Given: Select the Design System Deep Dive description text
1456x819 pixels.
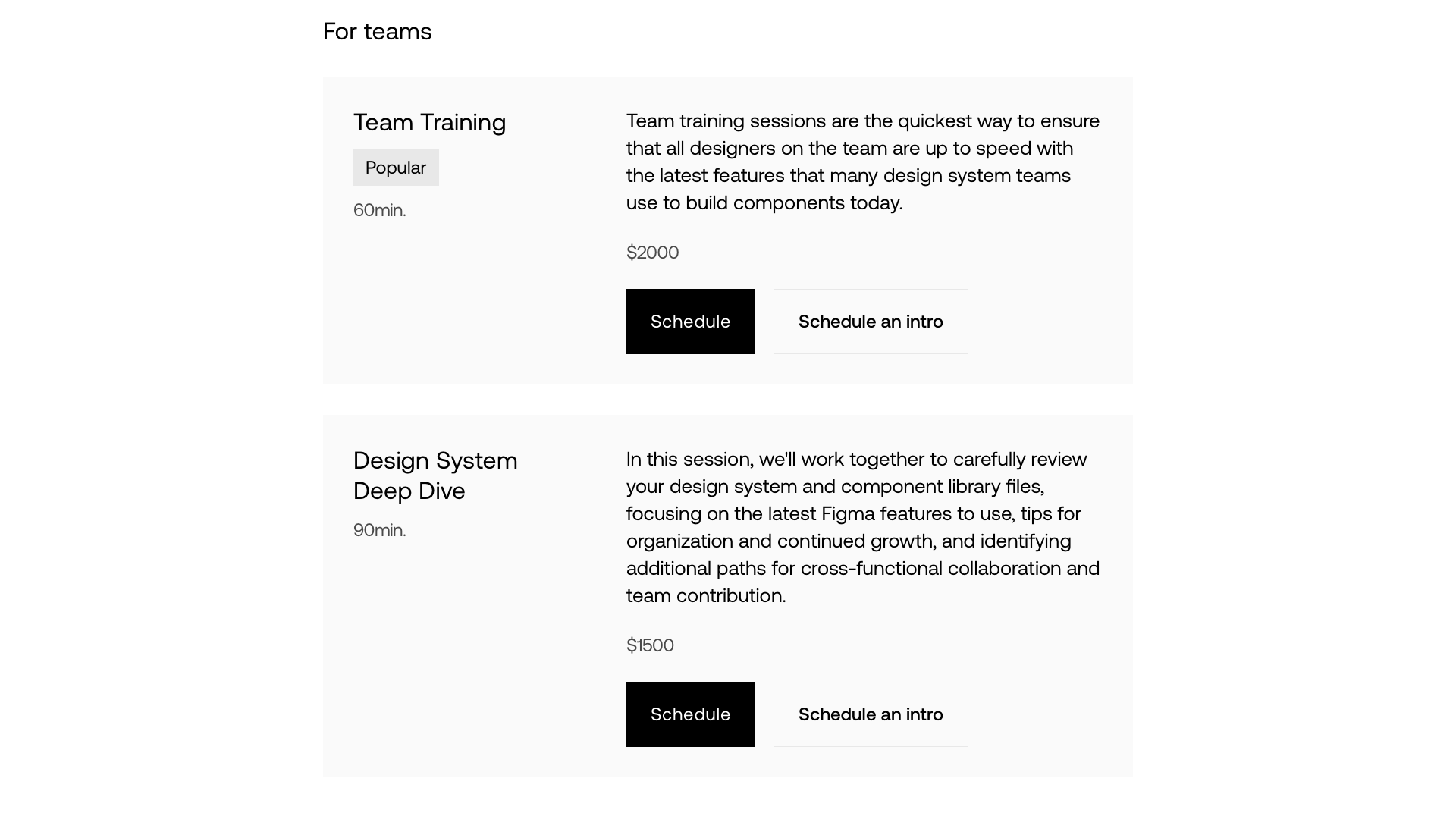Looking at the screenshot, I should point(862,527).
